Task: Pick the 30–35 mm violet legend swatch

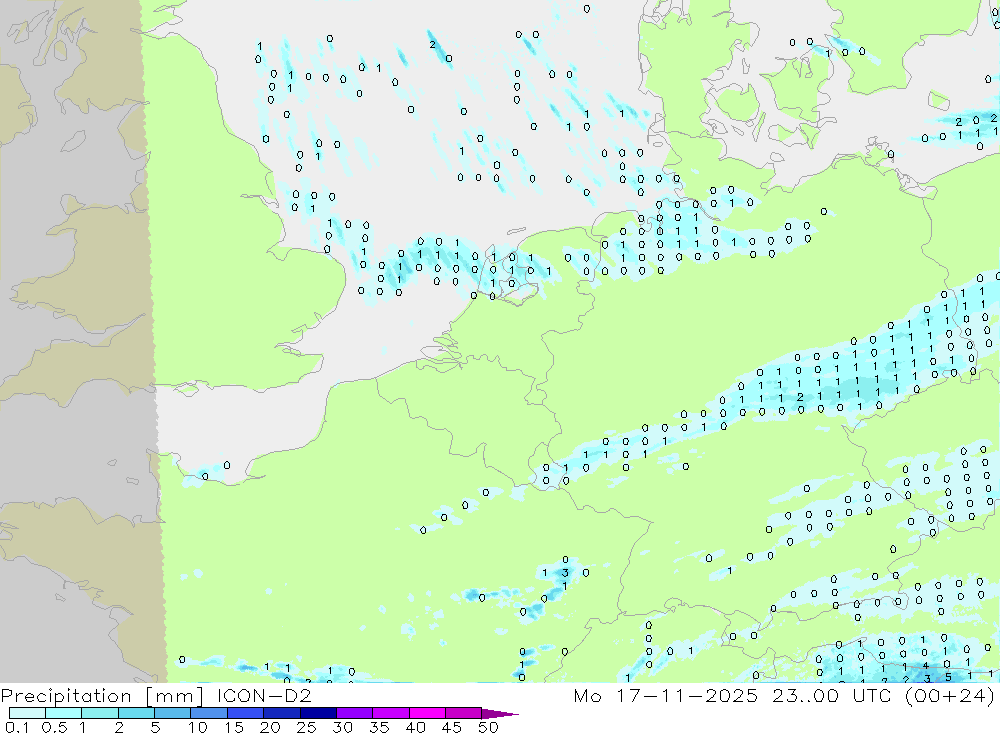Action: point(354,713)
